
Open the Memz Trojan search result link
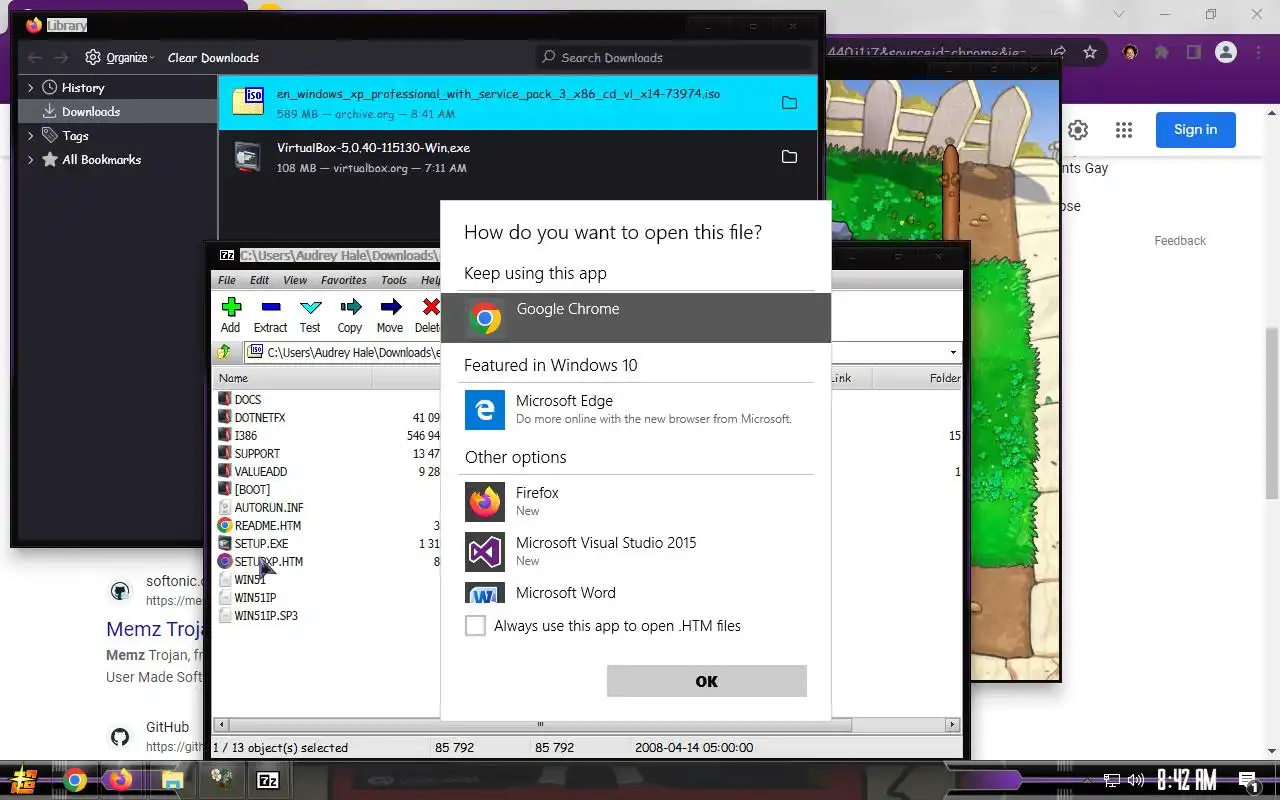[155, 629]
